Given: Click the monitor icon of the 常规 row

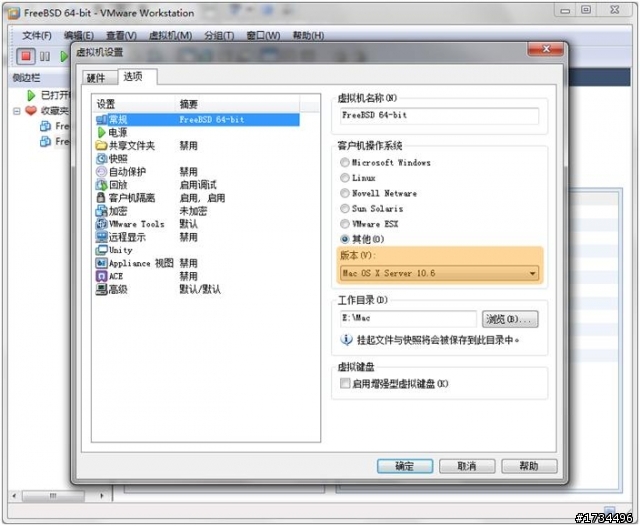Looking at the screenshot, I should pos(101,120).
